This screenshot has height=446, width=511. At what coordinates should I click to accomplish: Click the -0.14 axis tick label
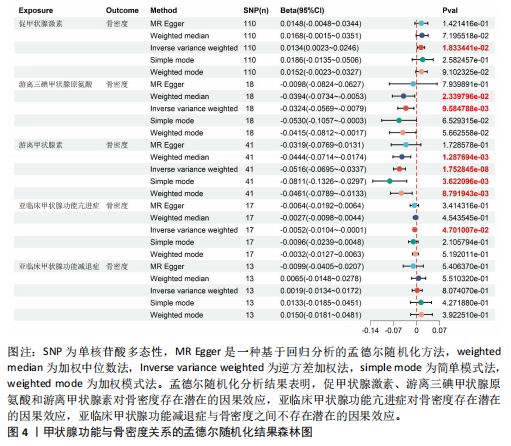click(370, 330)
